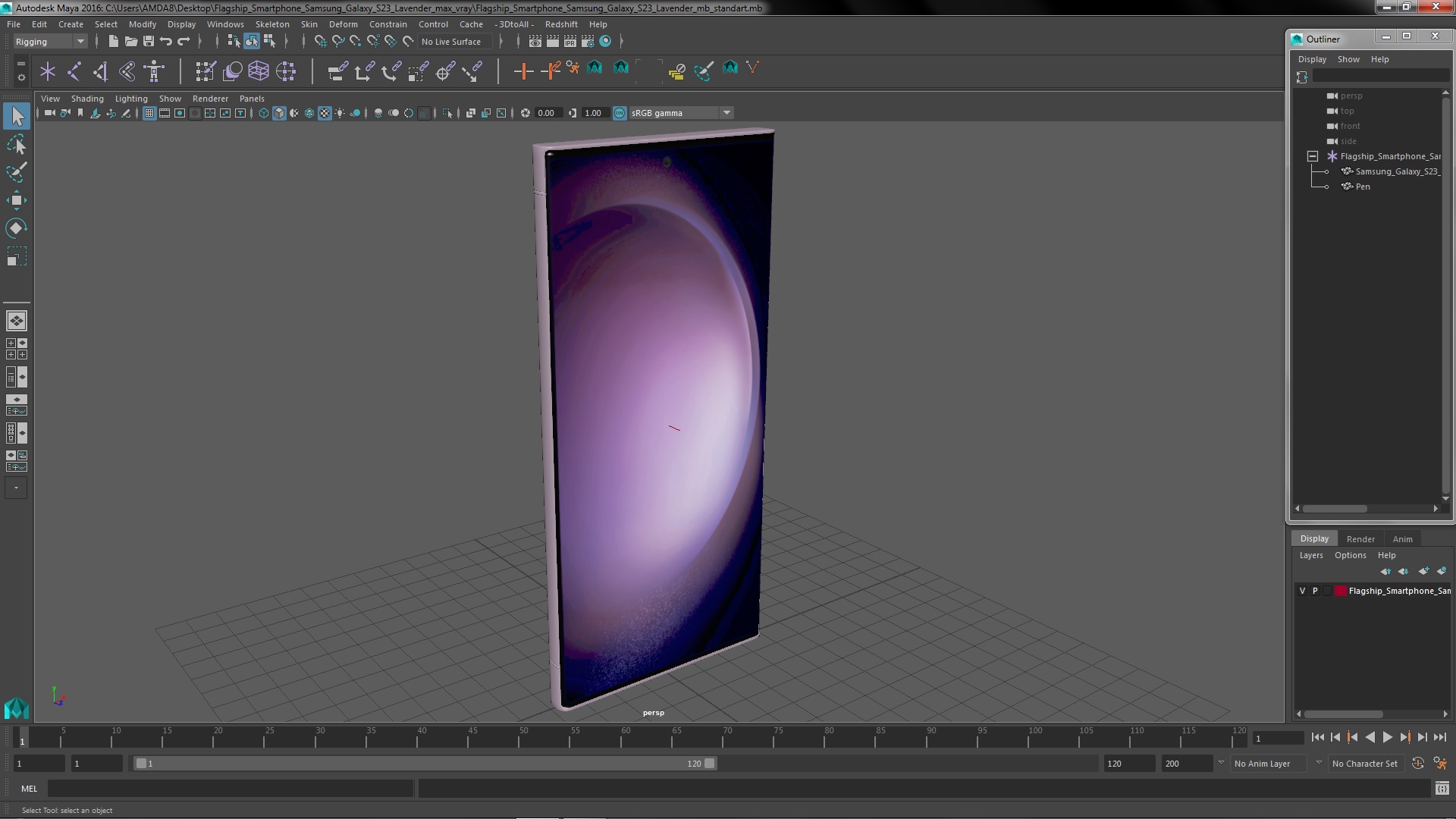This screenshot has width=1456, height=819.
Task: Open a scene with the folder icon
Action: [x=130, y=41]
